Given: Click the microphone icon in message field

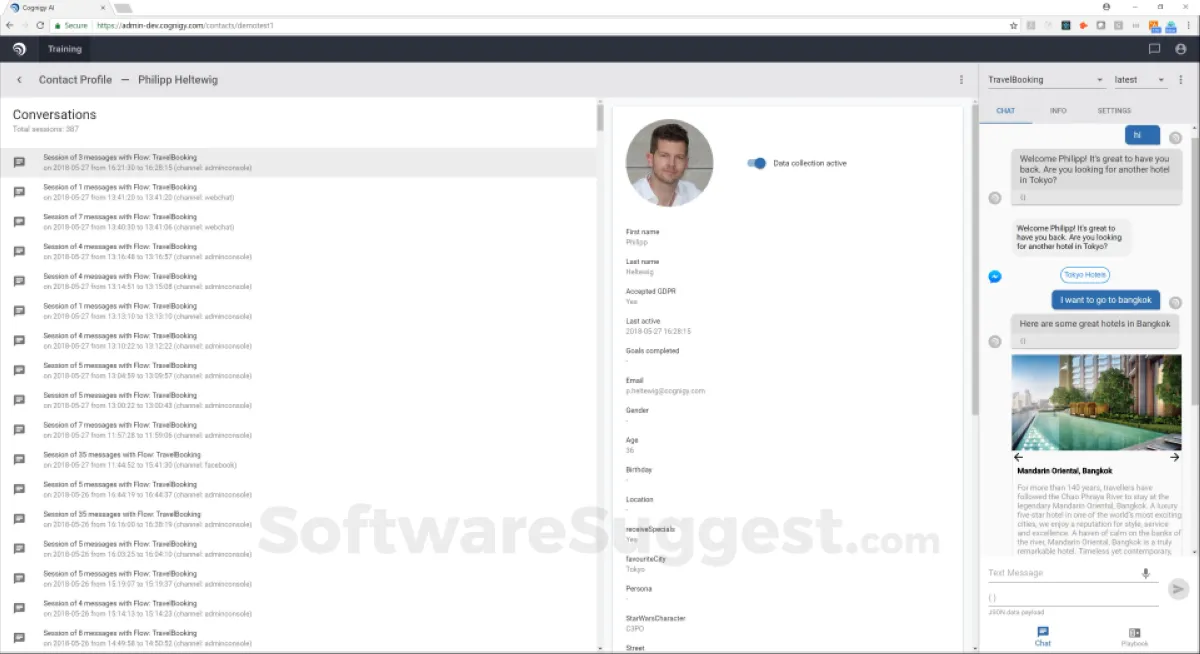Looking at the screenshot, I should 1146,573.
